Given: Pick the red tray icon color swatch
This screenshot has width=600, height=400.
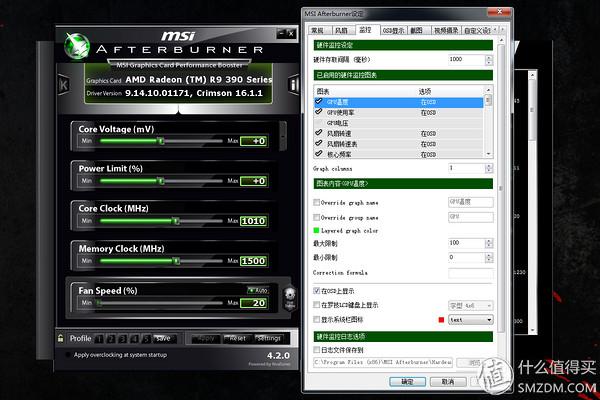Looking at the screenshot, I should coord(441,320).
